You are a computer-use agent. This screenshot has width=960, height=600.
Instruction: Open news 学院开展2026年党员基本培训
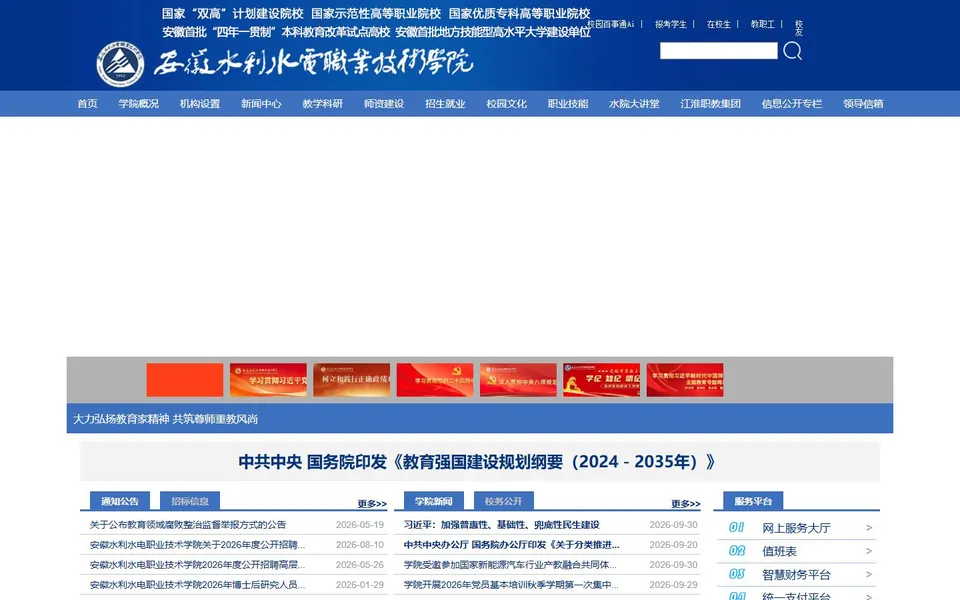511,585
